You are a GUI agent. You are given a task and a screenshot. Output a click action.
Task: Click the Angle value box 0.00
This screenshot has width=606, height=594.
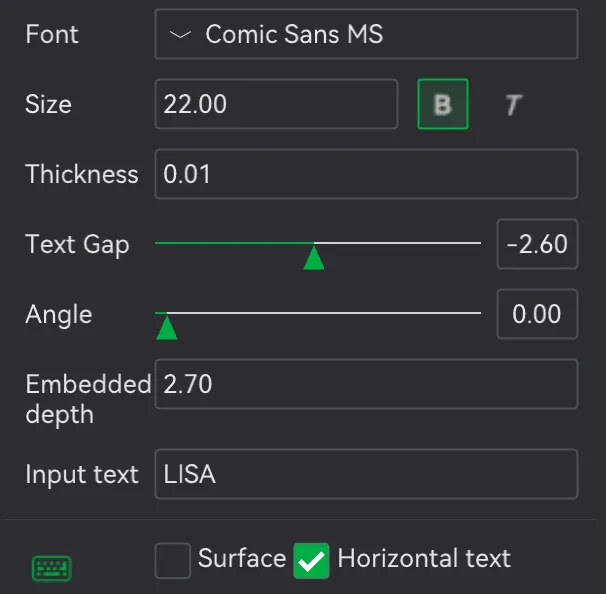pos(537,314)
